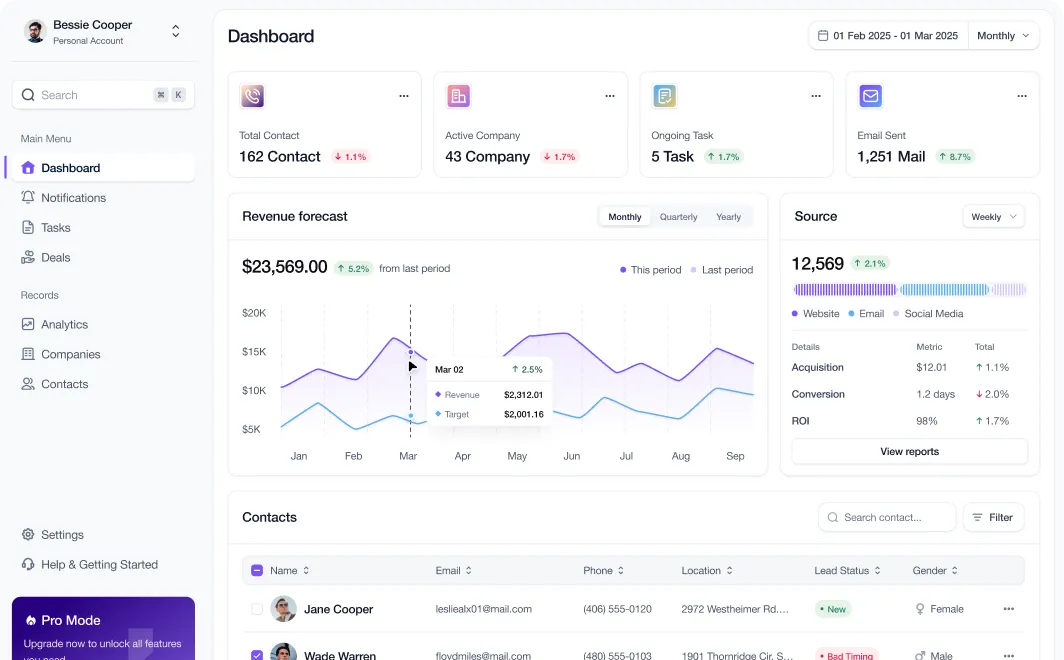This screenshot has width=1064, height=660.
Task: Open the Monthly dropdown in header
Action: coord(1003,35)
